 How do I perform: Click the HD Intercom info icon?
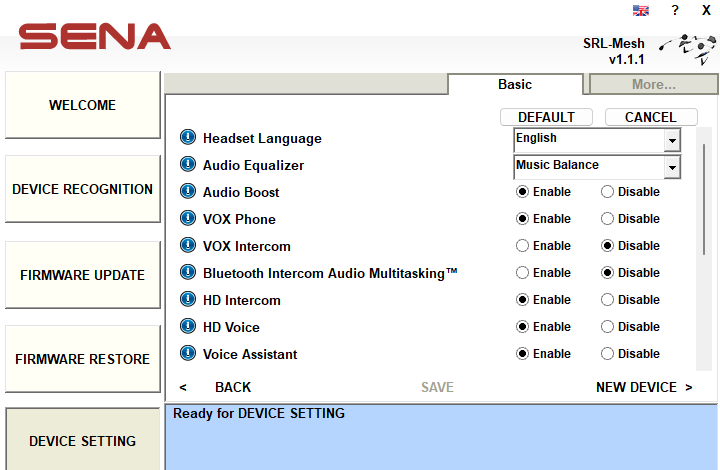click(187, 300)
